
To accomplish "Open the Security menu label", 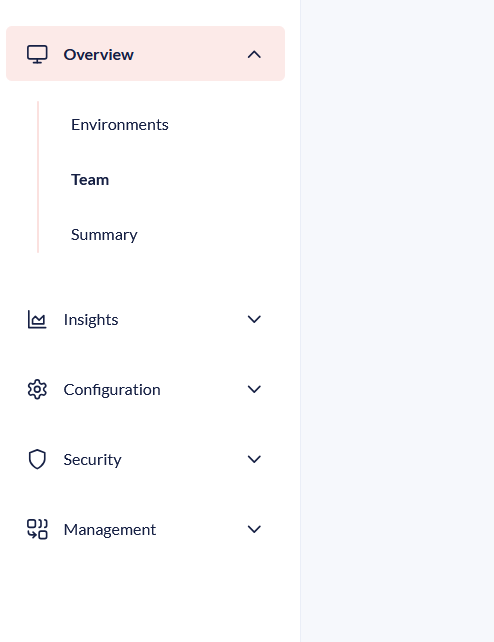I will (92, 460).
